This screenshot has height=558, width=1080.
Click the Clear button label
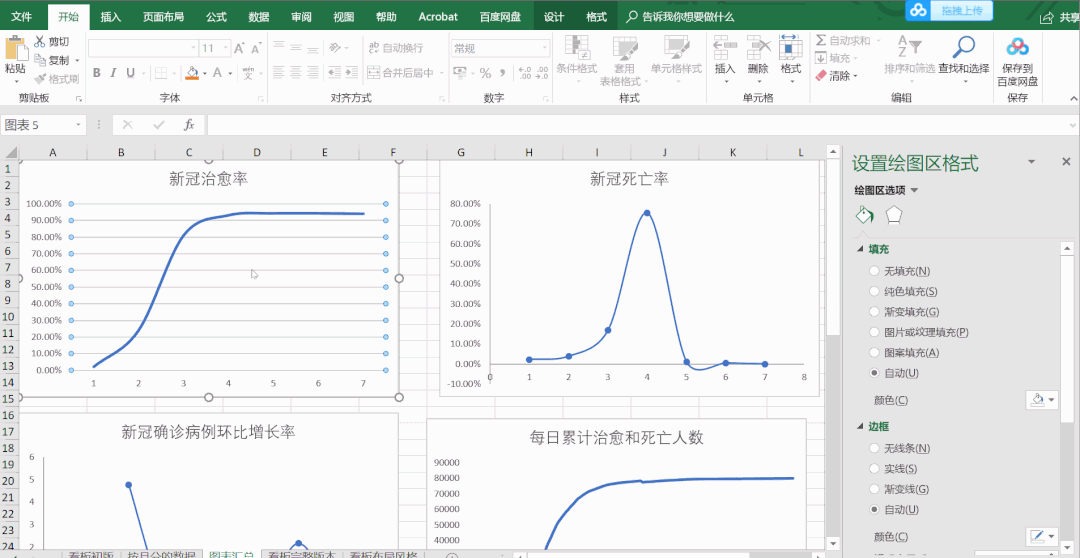[840, 76]
